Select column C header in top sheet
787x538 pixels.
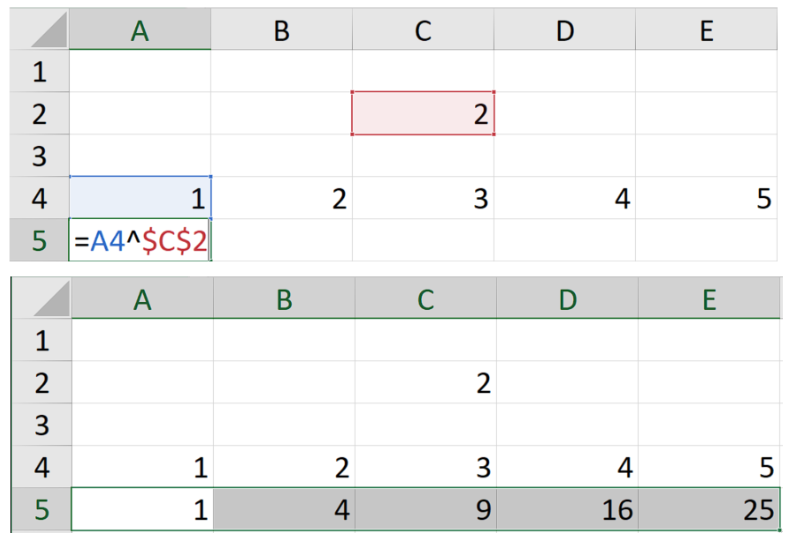423,30
